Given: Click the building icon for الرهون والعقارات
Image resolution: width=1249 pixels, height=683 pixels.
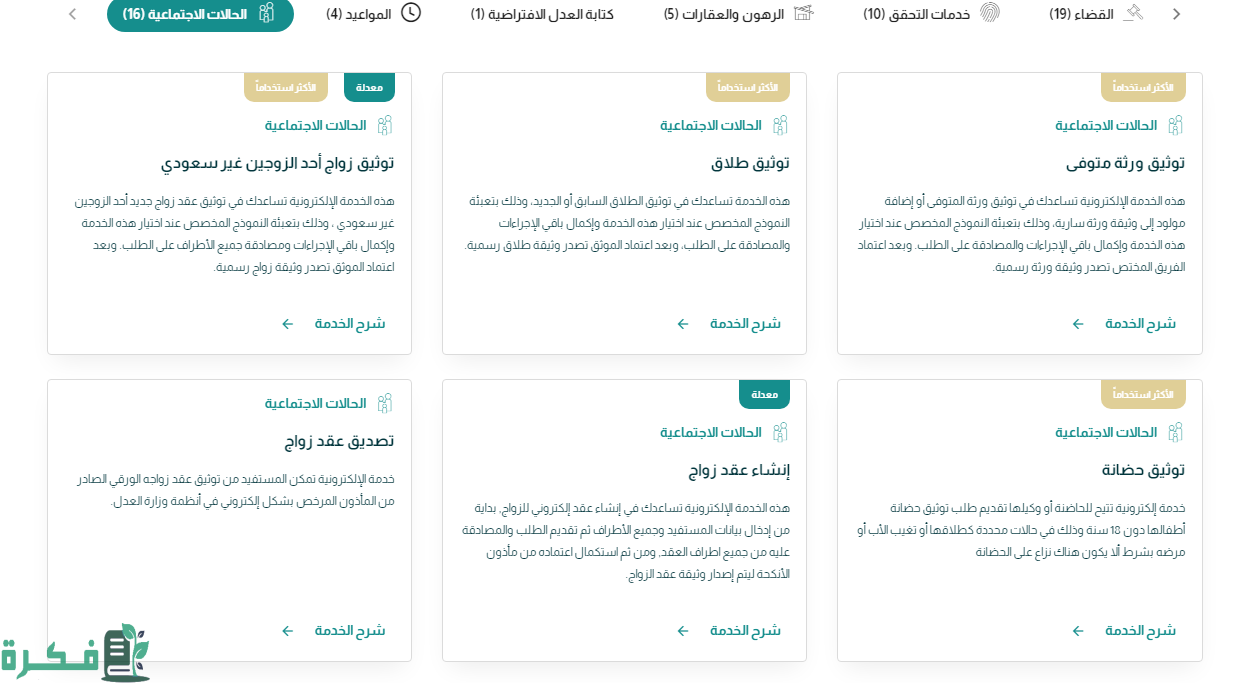Looking at the screenshot, I should coord(803,14).
